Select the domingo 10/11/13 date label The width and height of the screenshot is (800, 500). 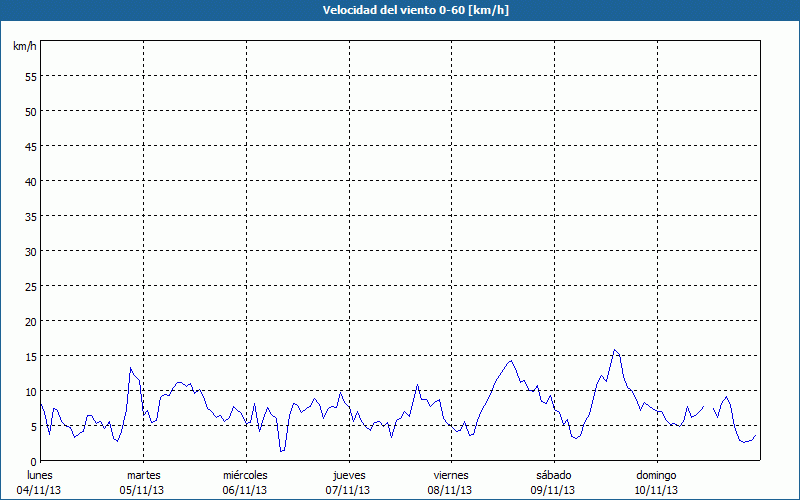[656, 482]
